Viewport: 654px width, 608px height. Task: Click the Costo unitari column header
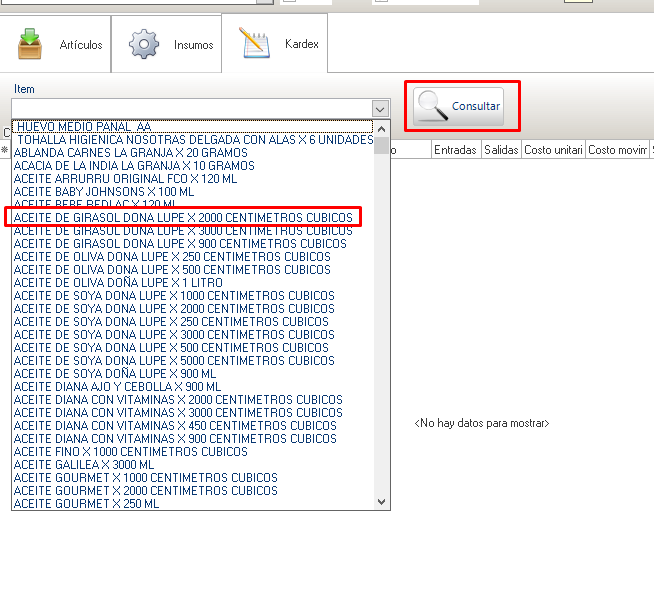553,149
